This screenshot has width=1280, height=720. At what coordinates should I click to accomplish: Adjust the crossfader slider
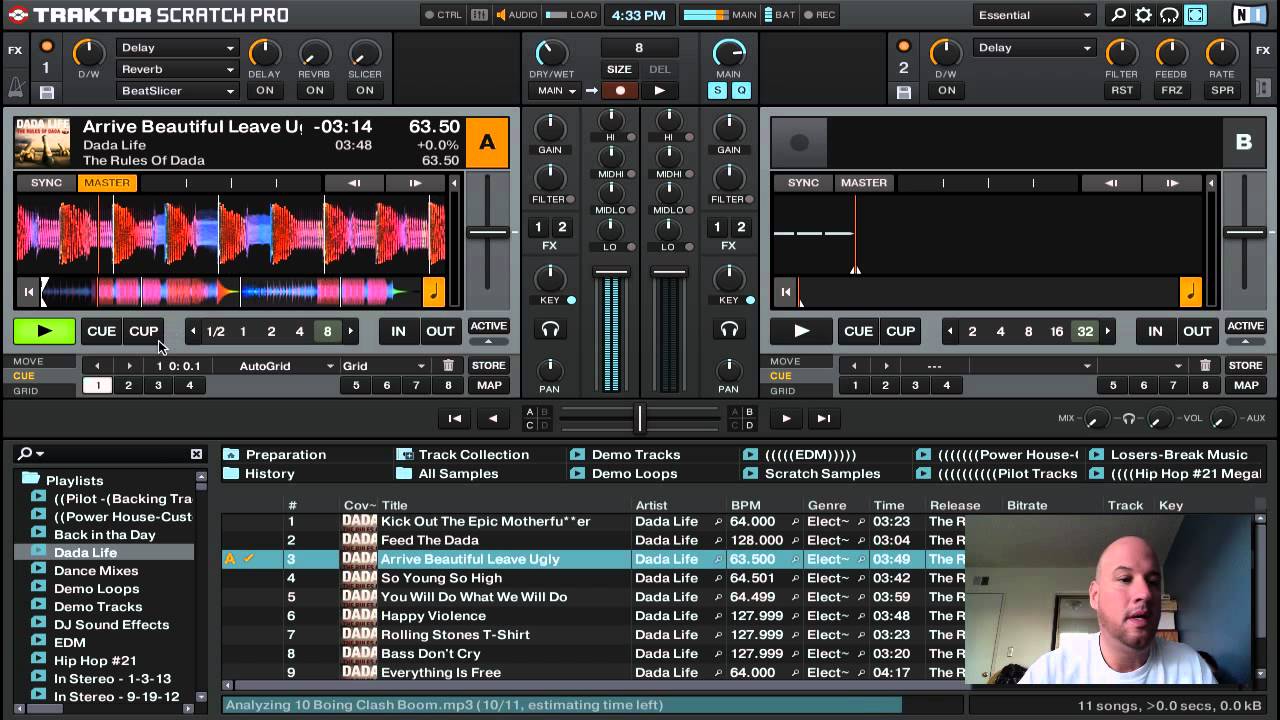click(640, 418)
